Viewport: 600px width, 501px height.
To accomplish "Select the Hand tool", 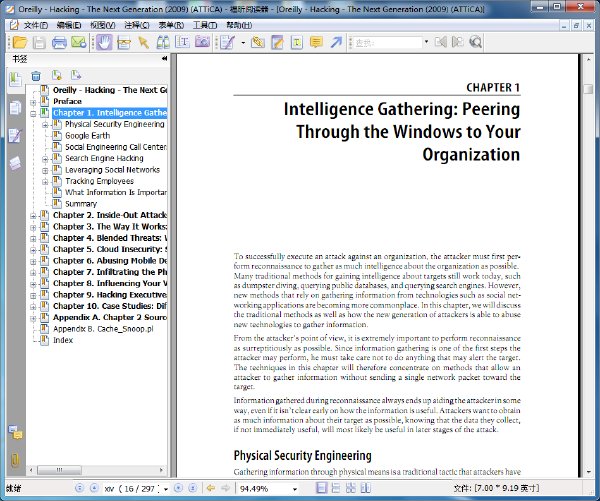I will 104,42.
